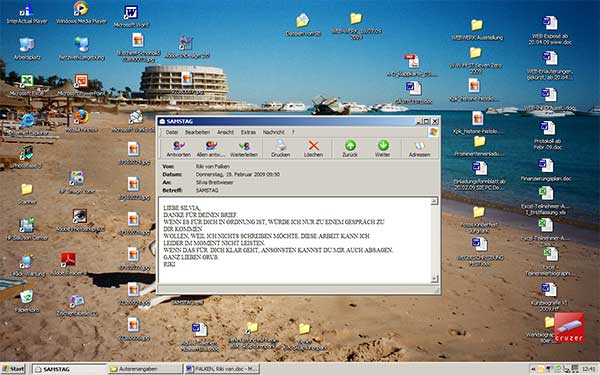Select the WEBWERK Ausstellung folder
Screen dimensions: 600x375
click(477, 30)
